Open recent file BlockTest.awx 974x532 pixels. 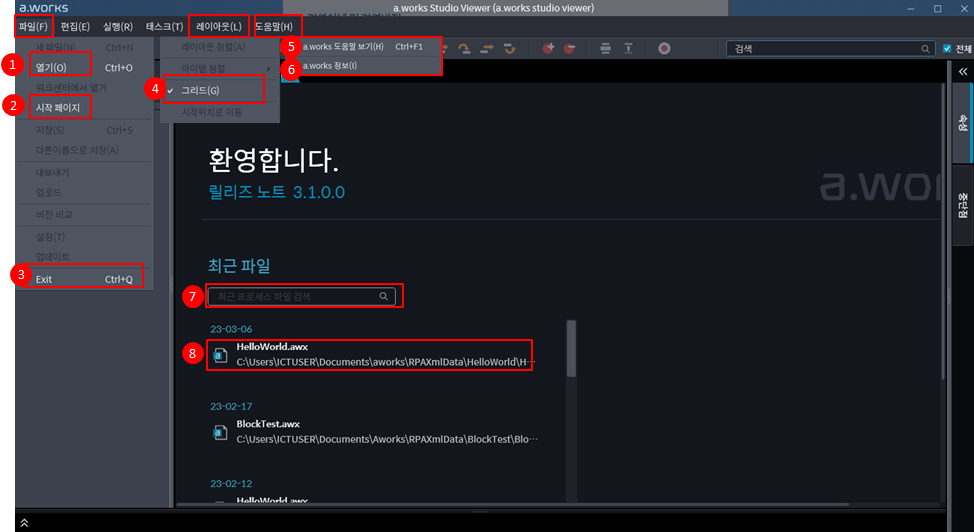click(x=374, y=432)
